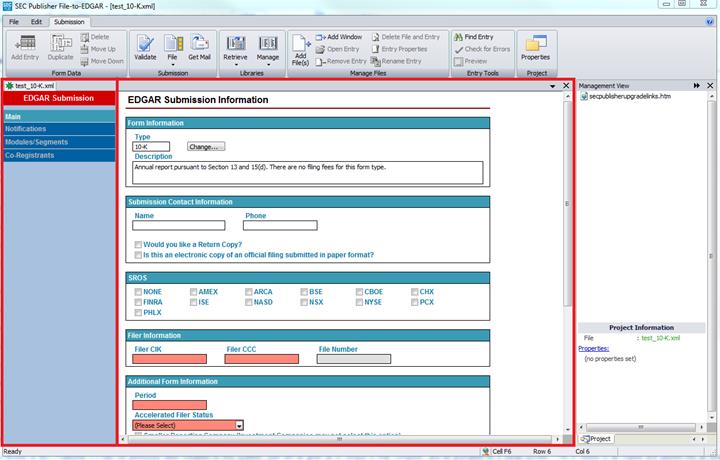Tick the NONE SRO checkbox
This screenshot has width=720, height=460.
point(138,292)
